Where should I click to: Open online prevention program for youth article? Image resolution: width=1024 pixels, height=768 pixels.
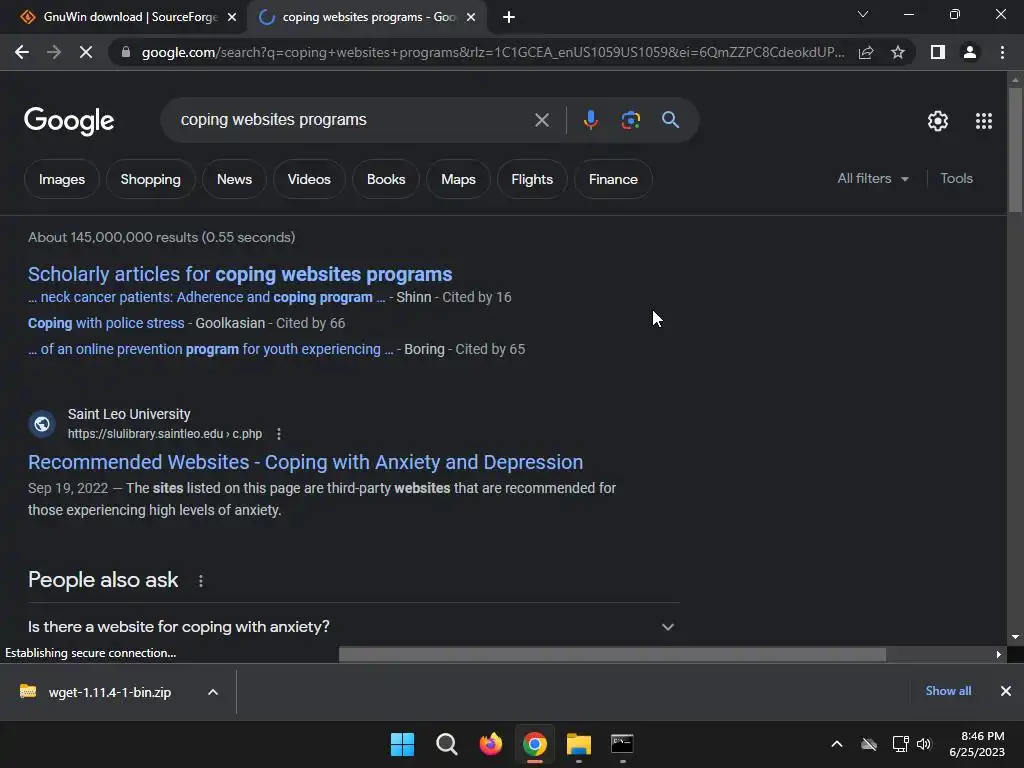(x=210, y=349)
